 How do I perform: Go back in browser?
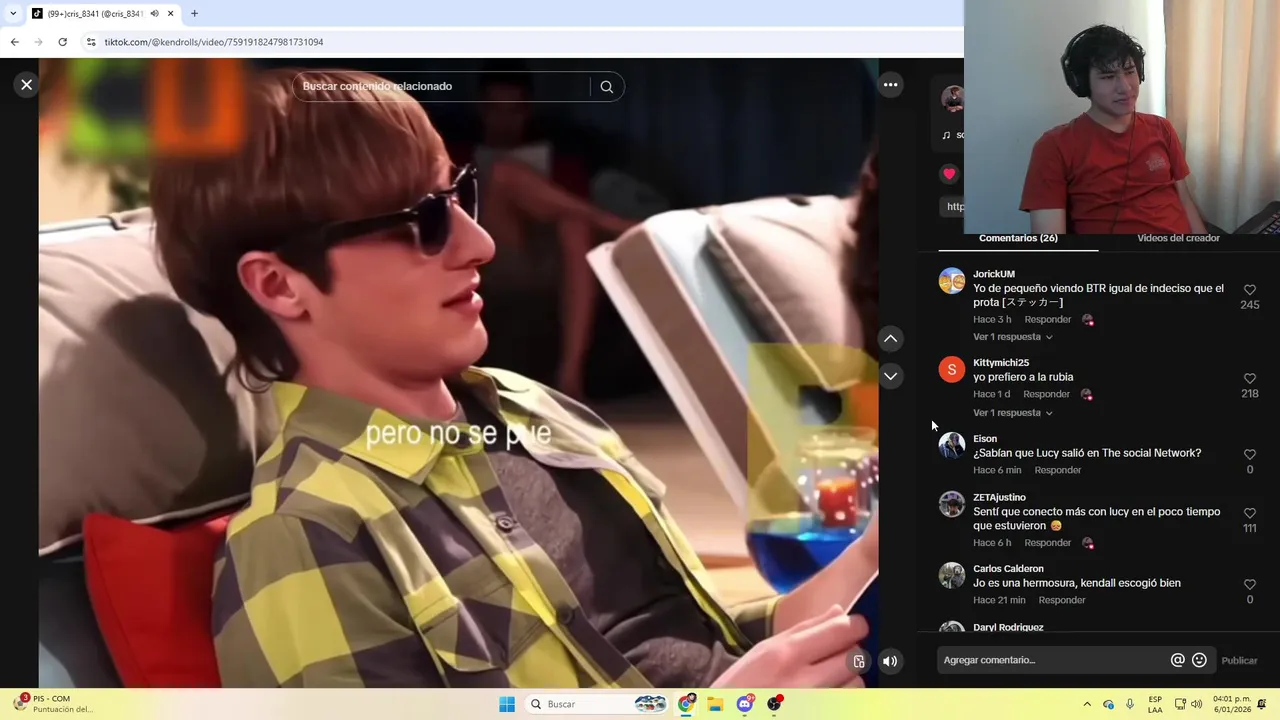(14, 42)
